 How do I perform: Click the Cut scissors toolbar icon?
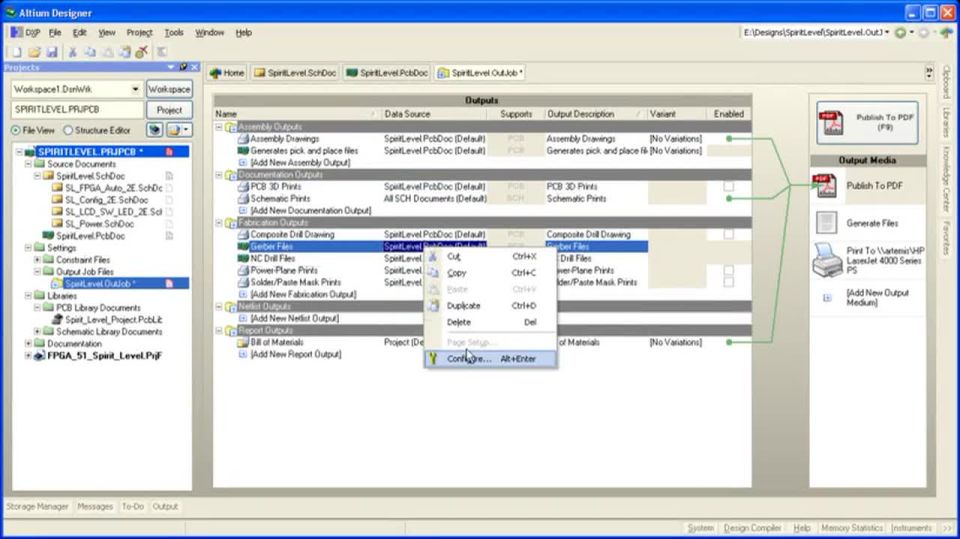(x=72, y=52)
